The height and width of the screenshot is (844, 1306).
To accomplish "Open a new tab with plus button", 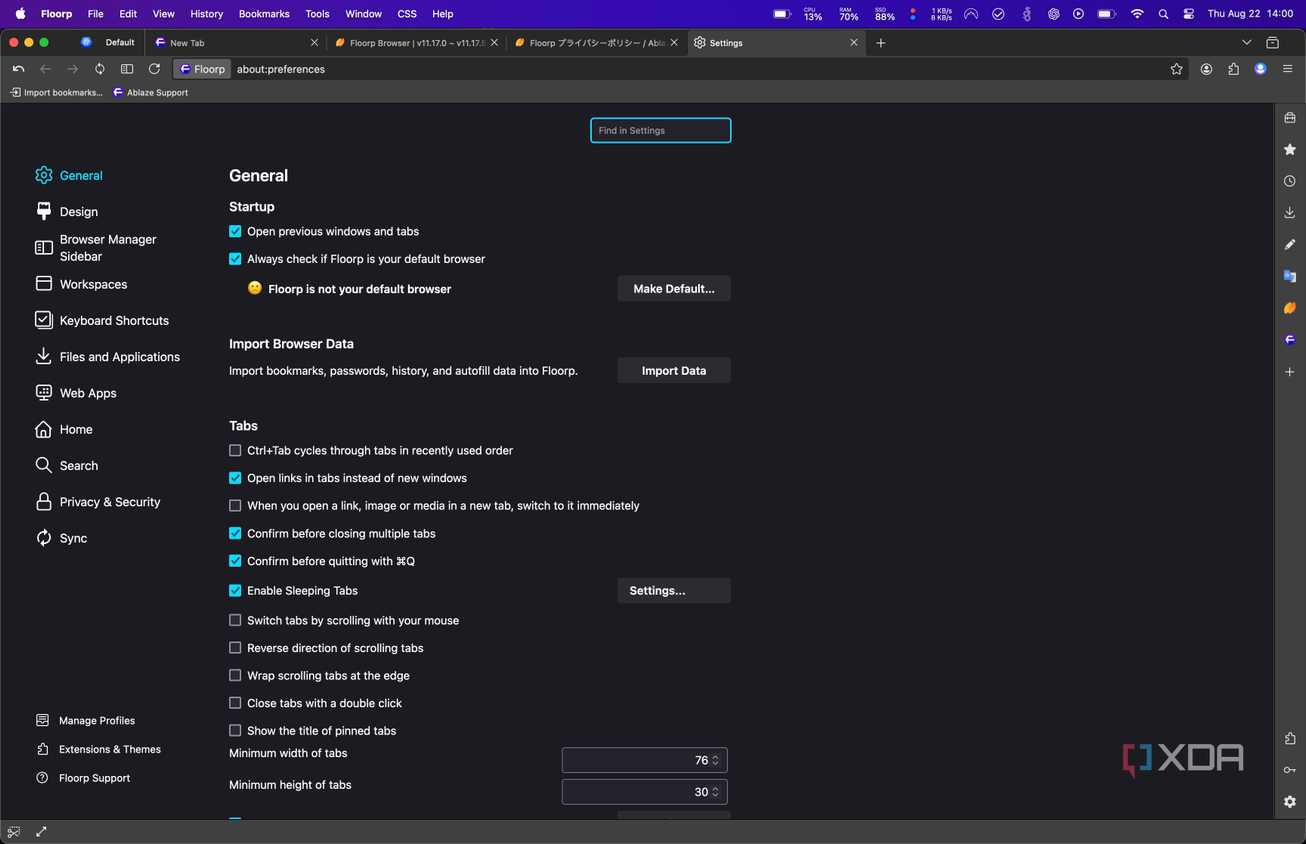I will pos(880,43).
